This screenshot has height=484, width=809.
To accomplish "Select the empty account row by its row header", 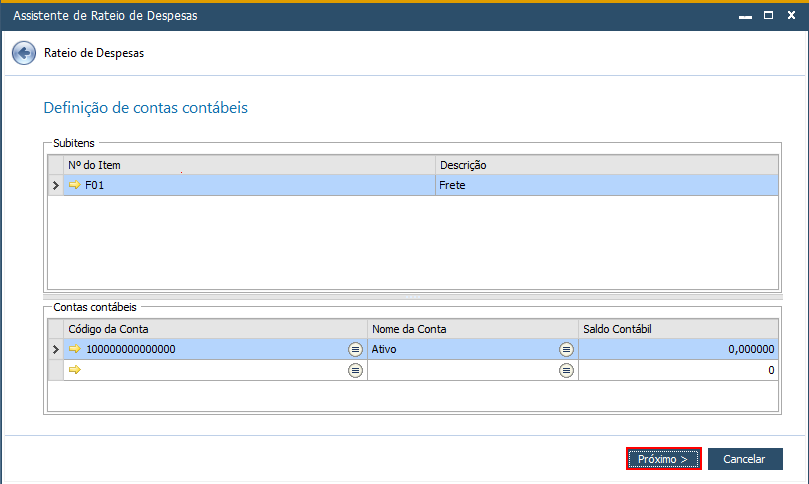I will (56, 370).
